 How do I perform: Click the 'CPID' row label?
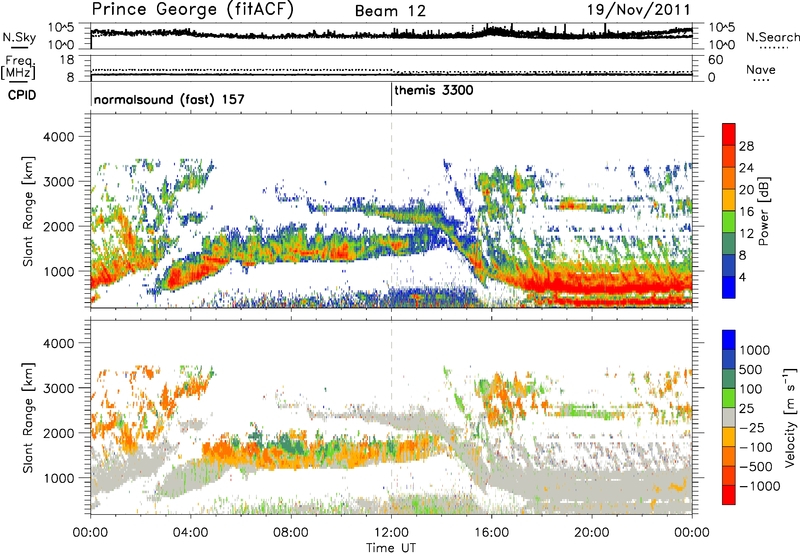pyautogui.click(x=22, y=95)
